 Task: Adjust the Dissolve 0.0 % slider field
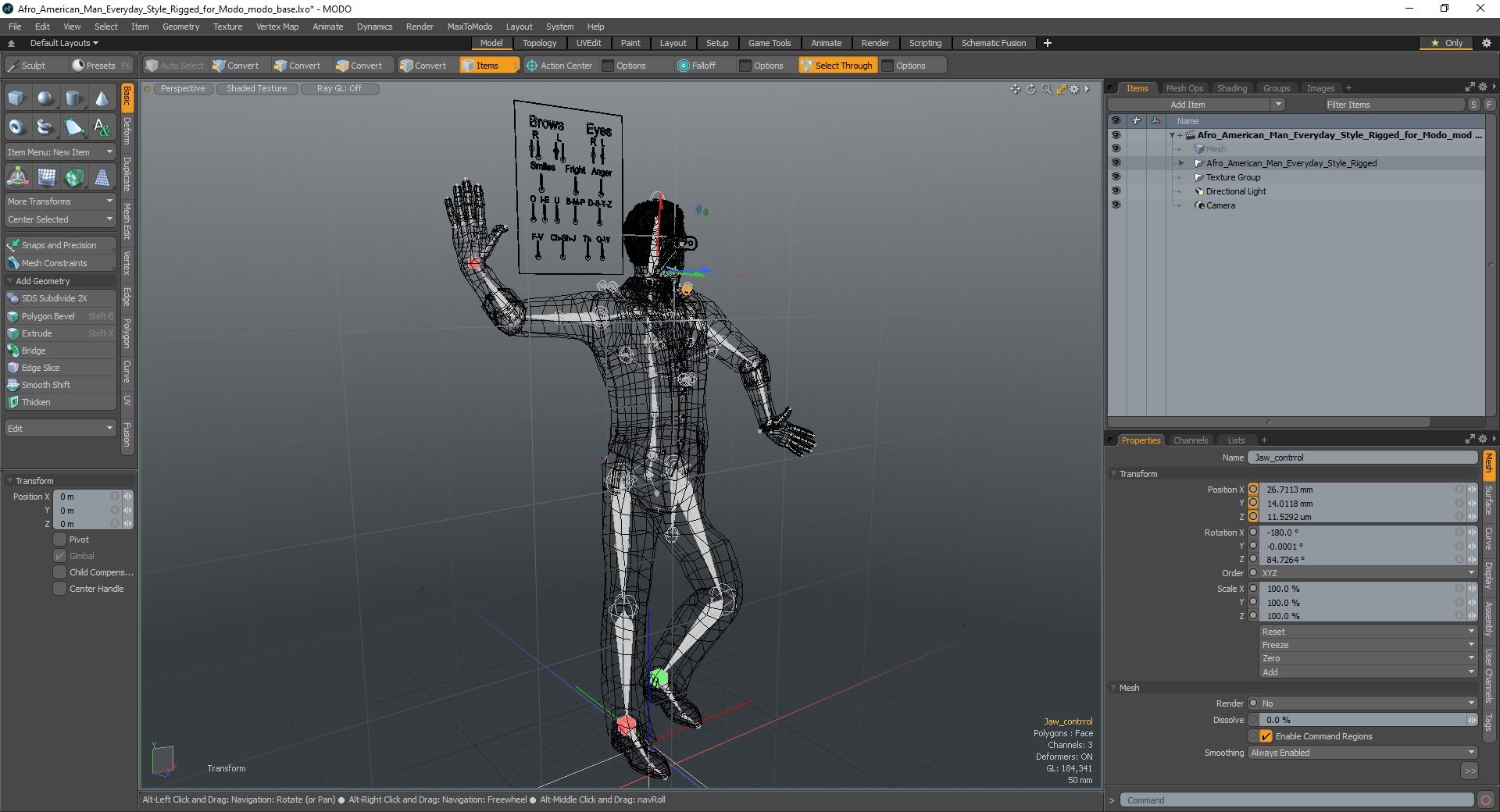coord(1362,720)
